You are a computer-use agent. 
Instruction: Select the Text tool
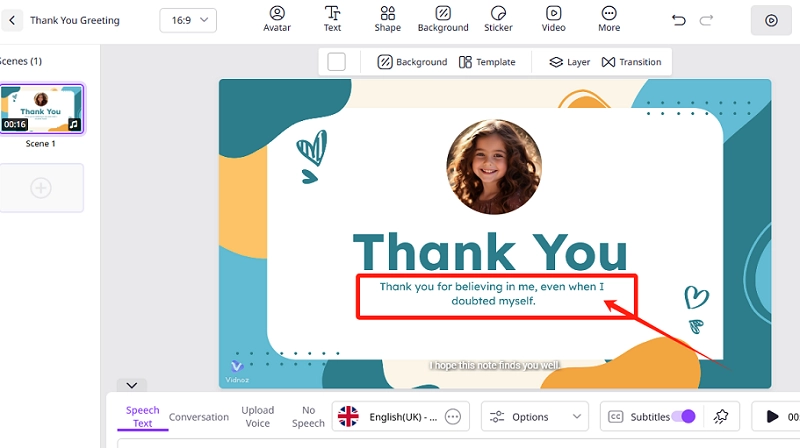(332, 19)
